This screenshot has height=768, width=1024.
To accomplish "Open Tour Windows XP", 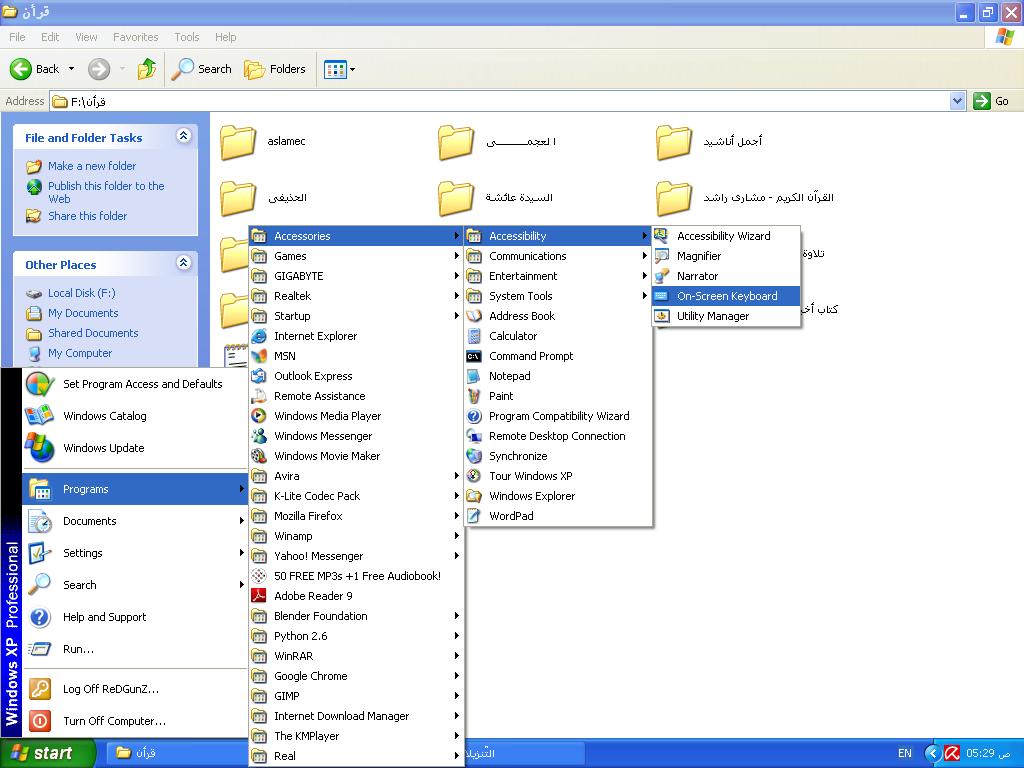I will tap(558, 476).
